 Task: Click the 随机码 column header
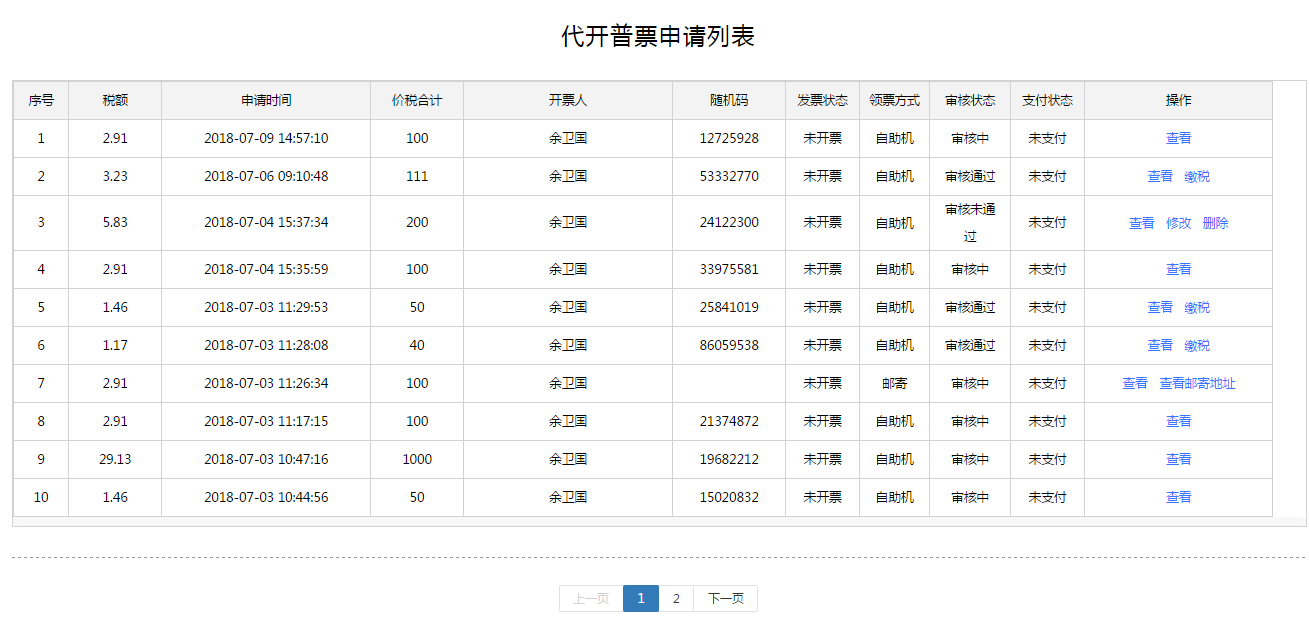click(729, 100)
